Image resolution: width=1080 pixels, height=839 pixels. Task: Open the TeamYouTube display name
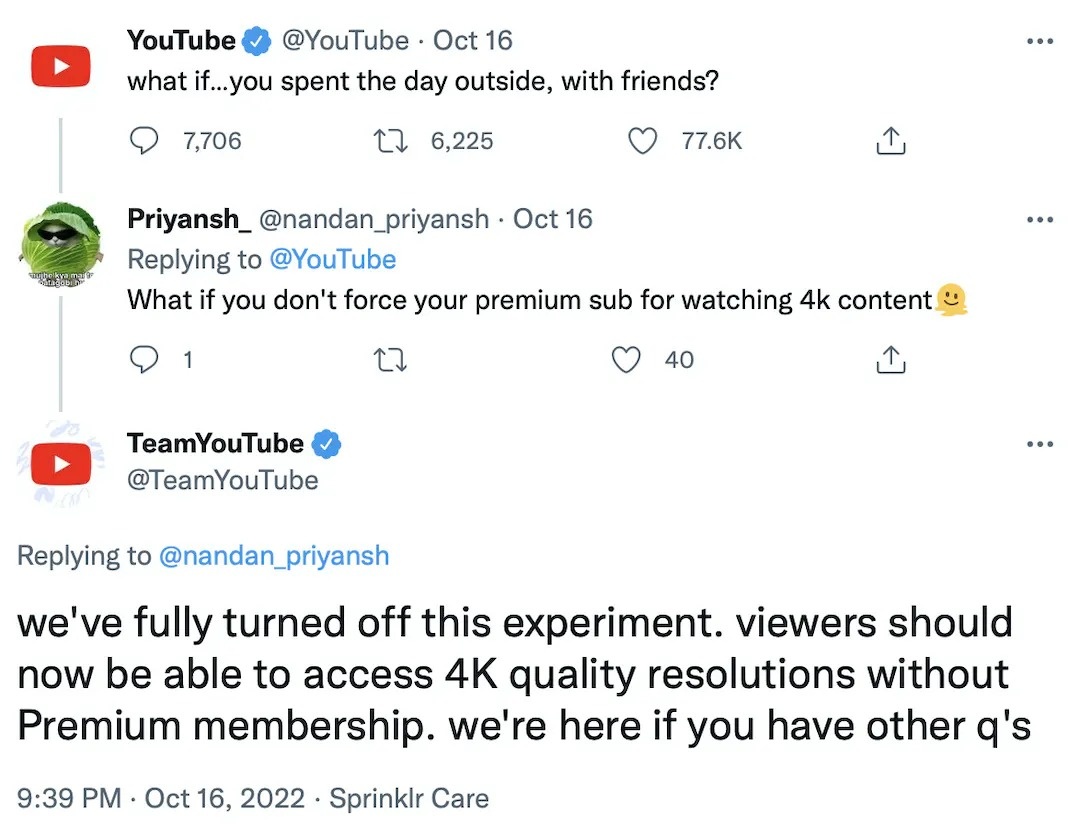pos(215,443)
